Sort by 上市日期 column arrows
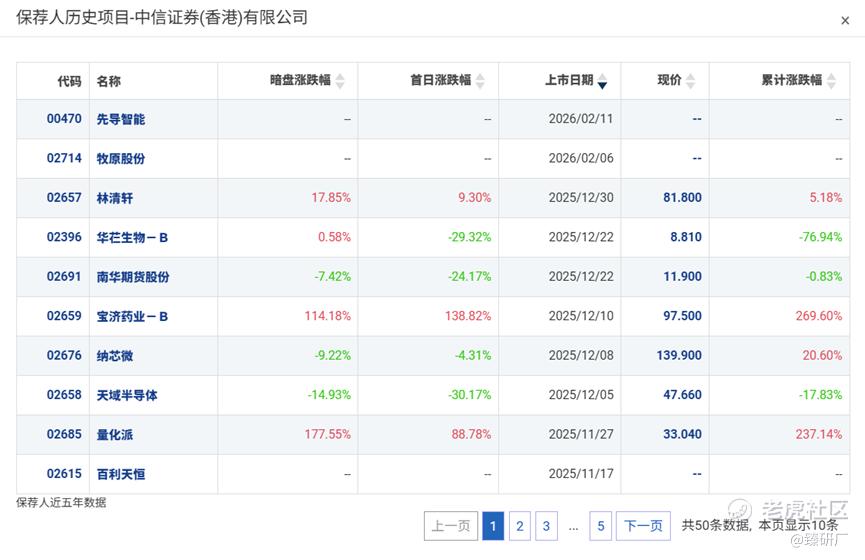This screenshot has height=560, width=865. point(602,81)
